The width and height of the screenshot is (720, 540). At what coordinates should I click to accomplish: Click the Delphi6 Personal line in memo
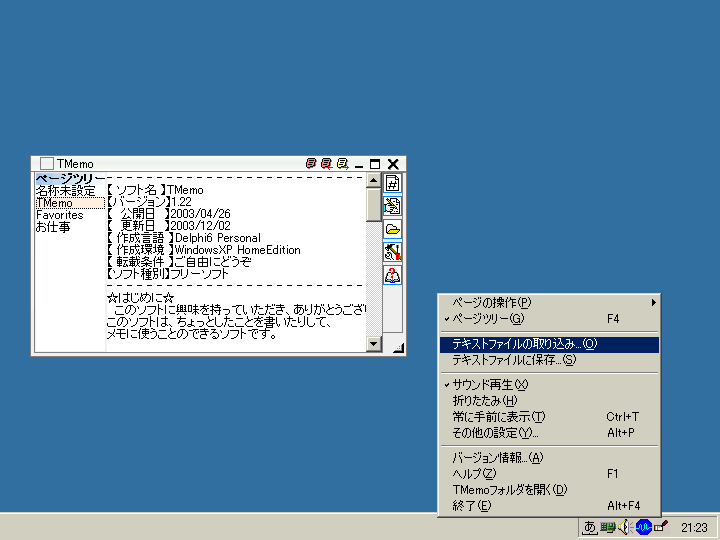(184, 238)
